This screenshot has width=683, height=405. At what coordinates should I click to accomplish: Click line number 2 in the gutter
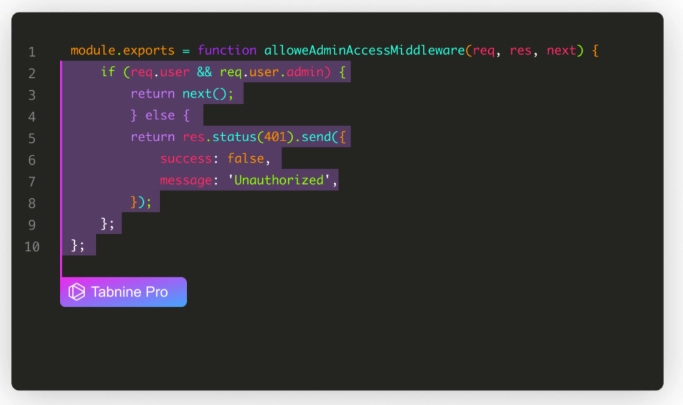[32, 73]
